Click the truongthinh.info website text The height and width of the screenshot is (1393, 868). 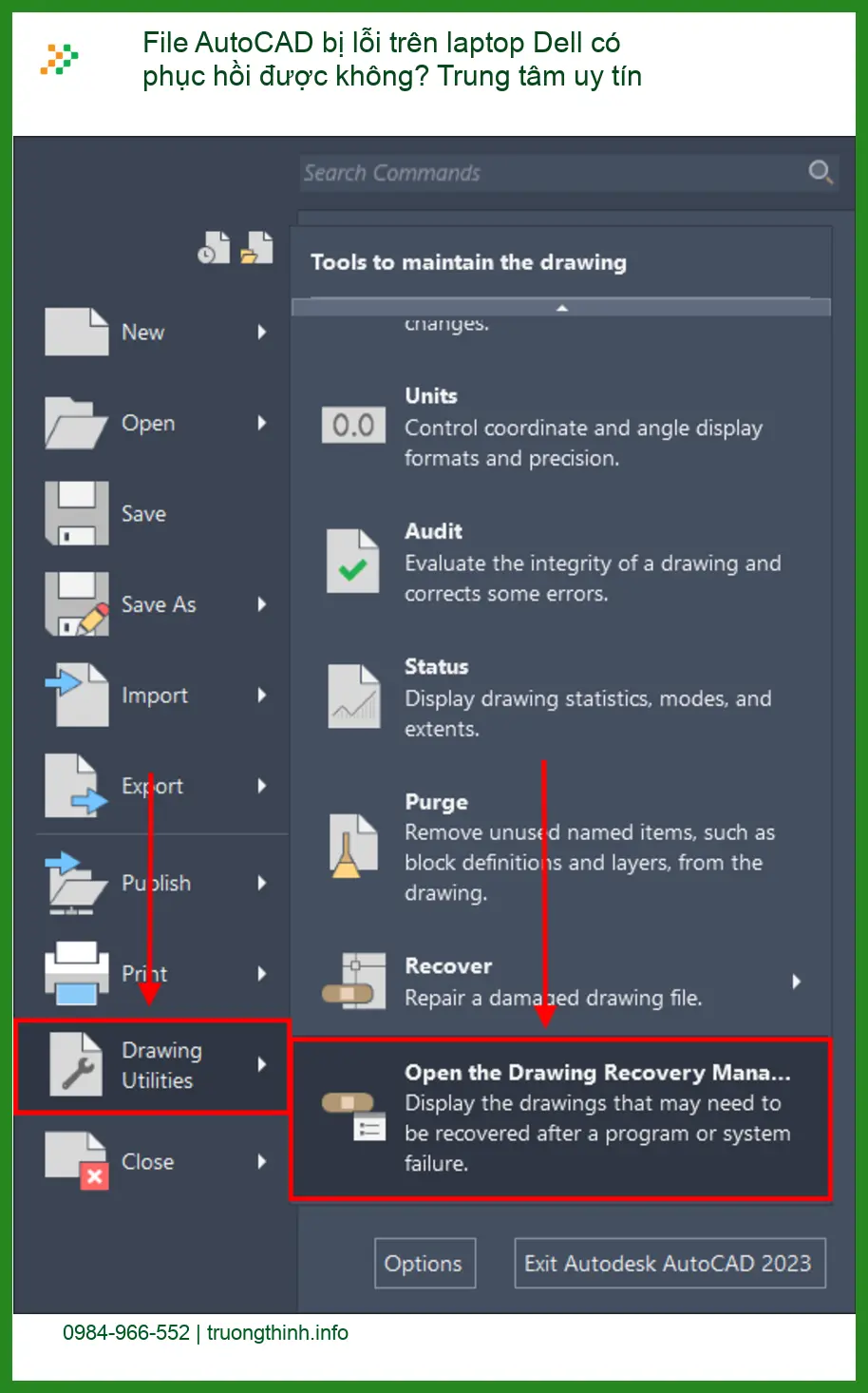tap(277, 1332)
